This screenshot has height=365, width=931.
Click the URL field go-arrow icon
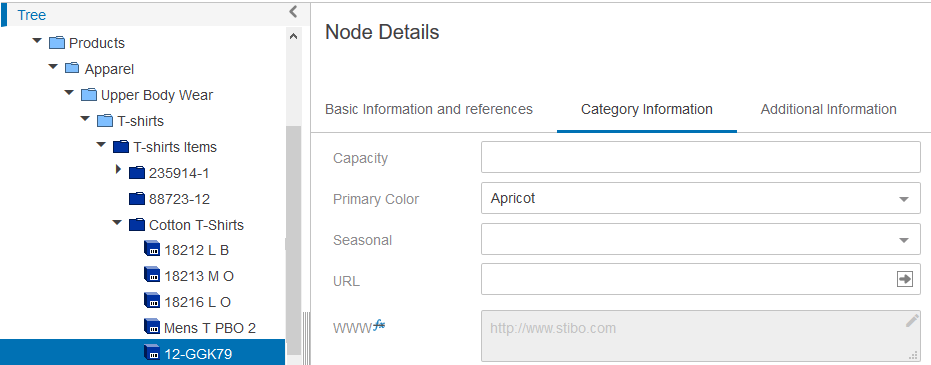click(x=904, y=279)
